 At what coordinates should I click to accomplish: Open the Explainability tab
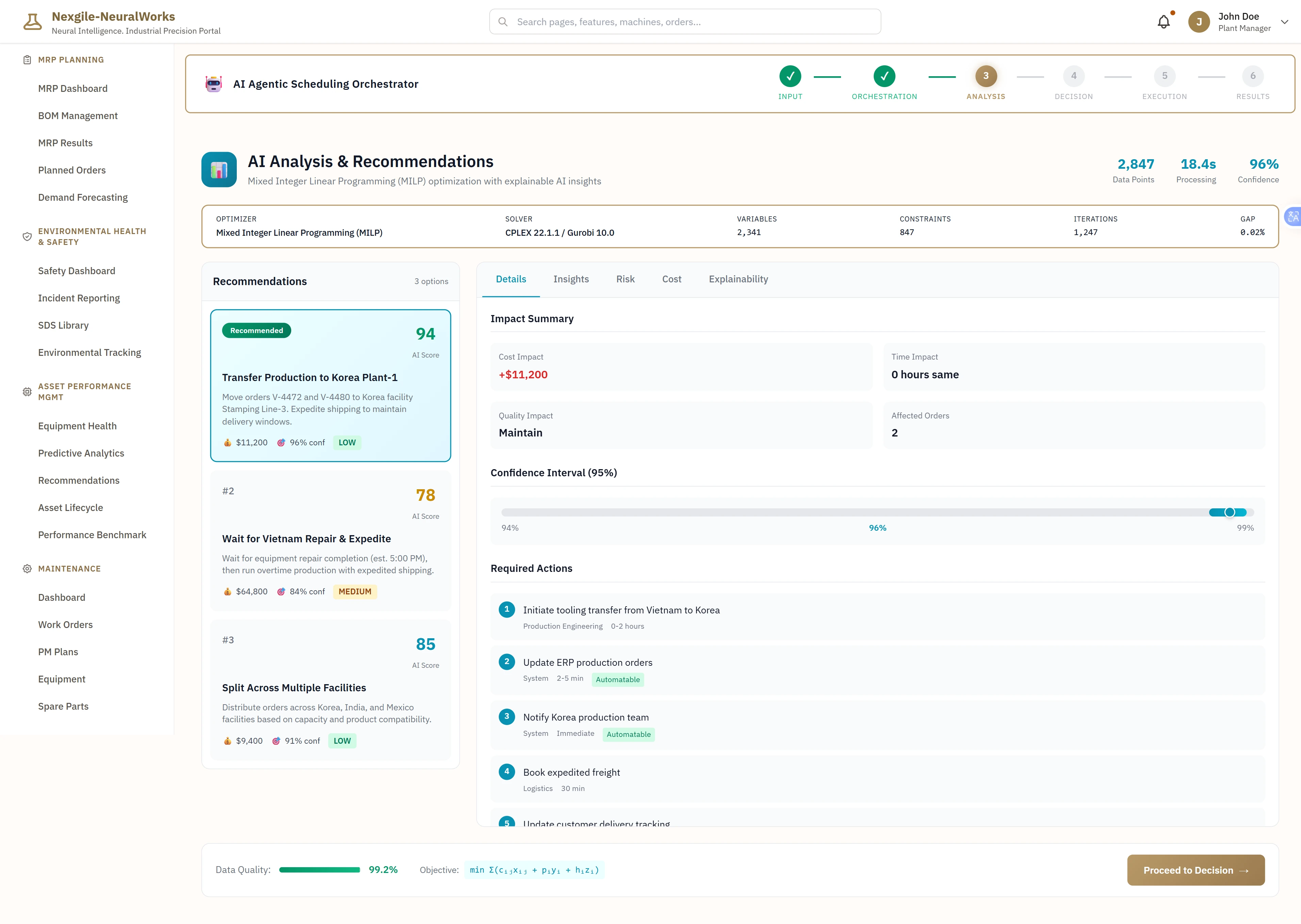(x=738, y=279)
